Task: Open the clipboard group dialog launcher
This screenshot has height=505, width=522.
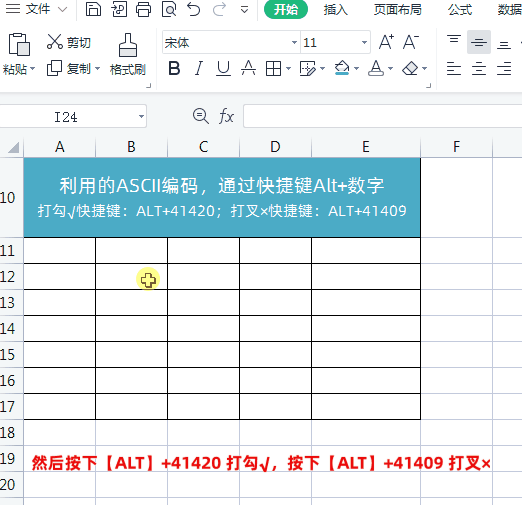Action: (149, 86)
